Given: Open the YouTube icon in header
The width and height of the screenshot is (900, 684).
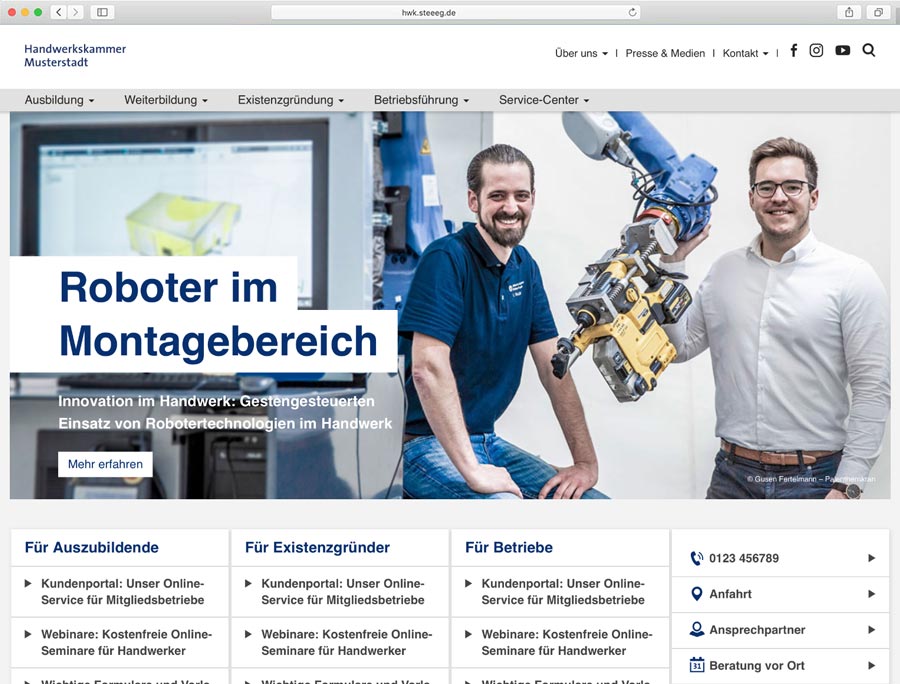Looking at the screenshot, I should click(x=843, y=51).
